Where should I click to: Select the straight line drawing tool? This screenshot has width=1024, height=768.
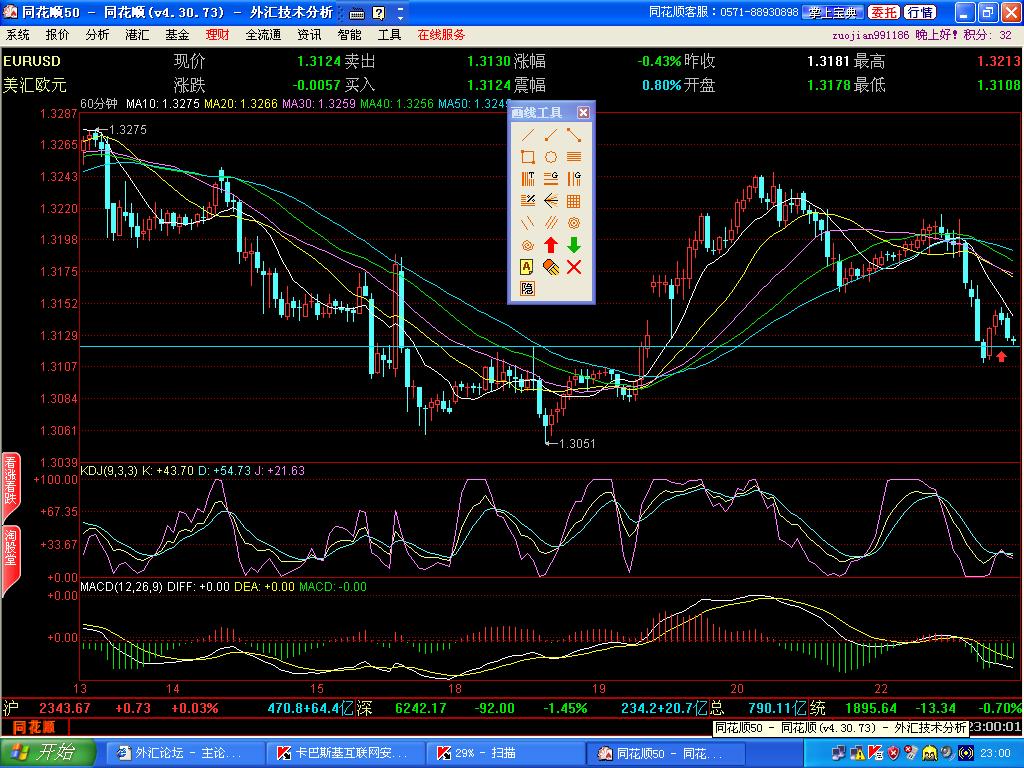(528, 135)
